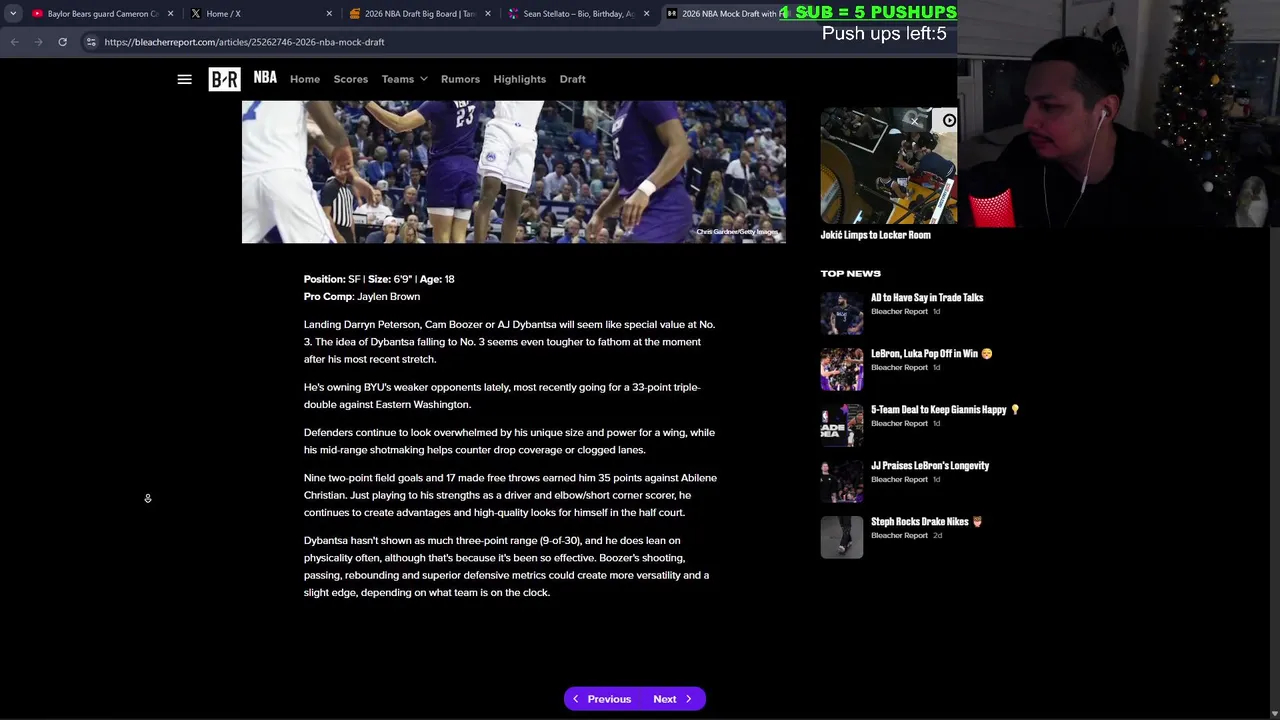Screen dimensions: 1280x720
Task: Open the LeBron, Luka Pop Off in Win story
Action: (931, 353)
